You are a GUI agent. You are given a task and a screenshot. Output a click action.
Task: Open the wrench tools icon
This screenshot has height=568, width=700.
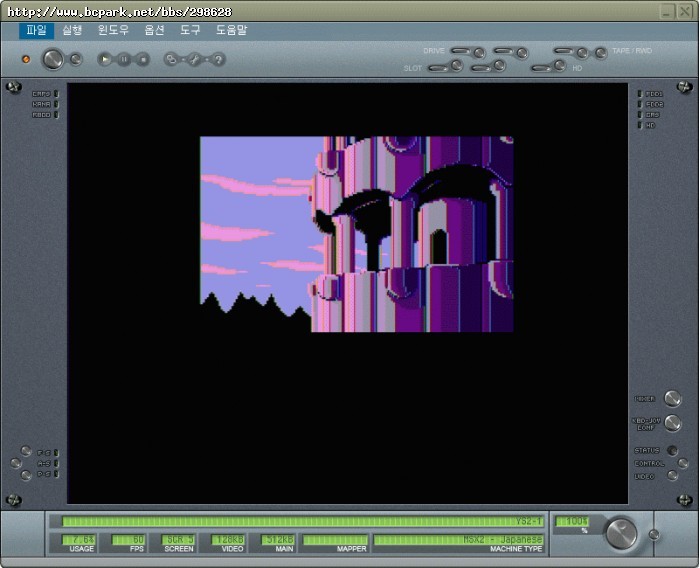coord(195,59)
